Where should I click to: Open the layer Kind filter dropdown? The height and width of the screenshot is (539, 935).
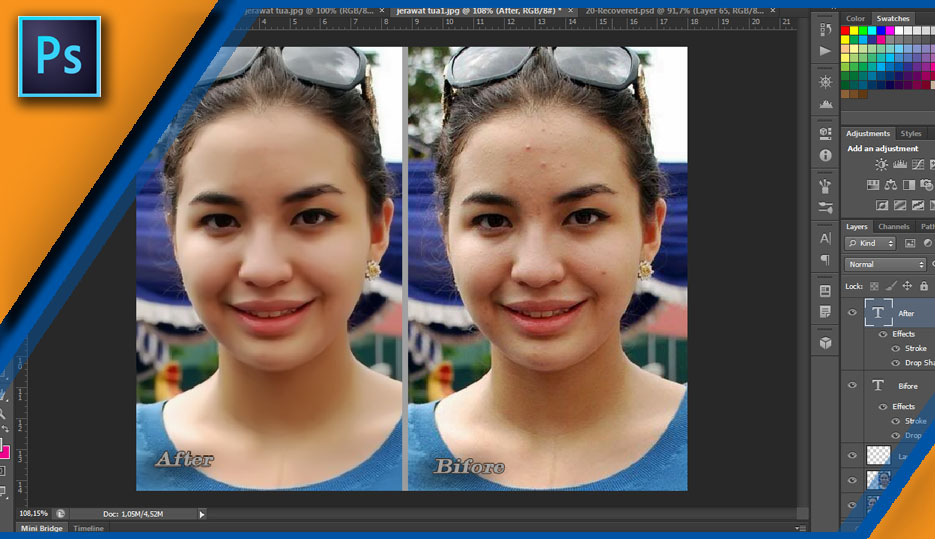[871, 243]
